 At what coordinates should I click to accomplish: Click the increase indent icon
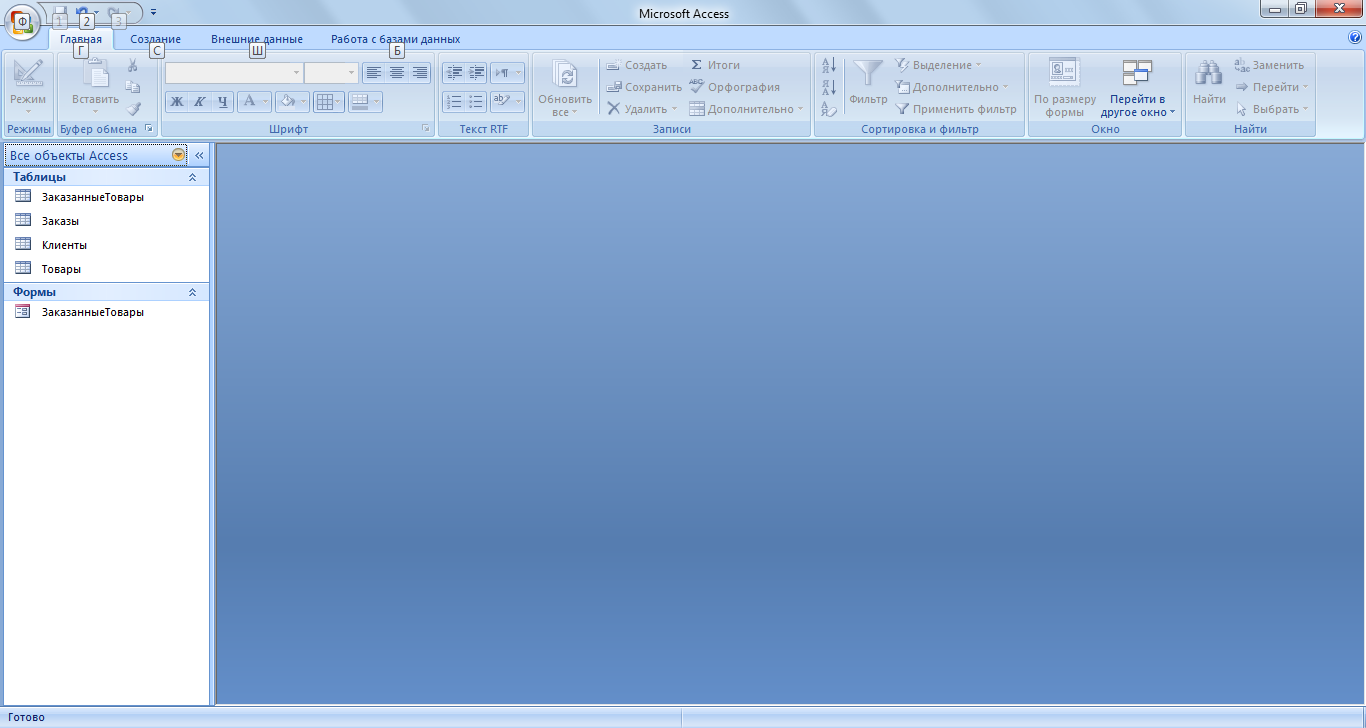coord(477,73)
